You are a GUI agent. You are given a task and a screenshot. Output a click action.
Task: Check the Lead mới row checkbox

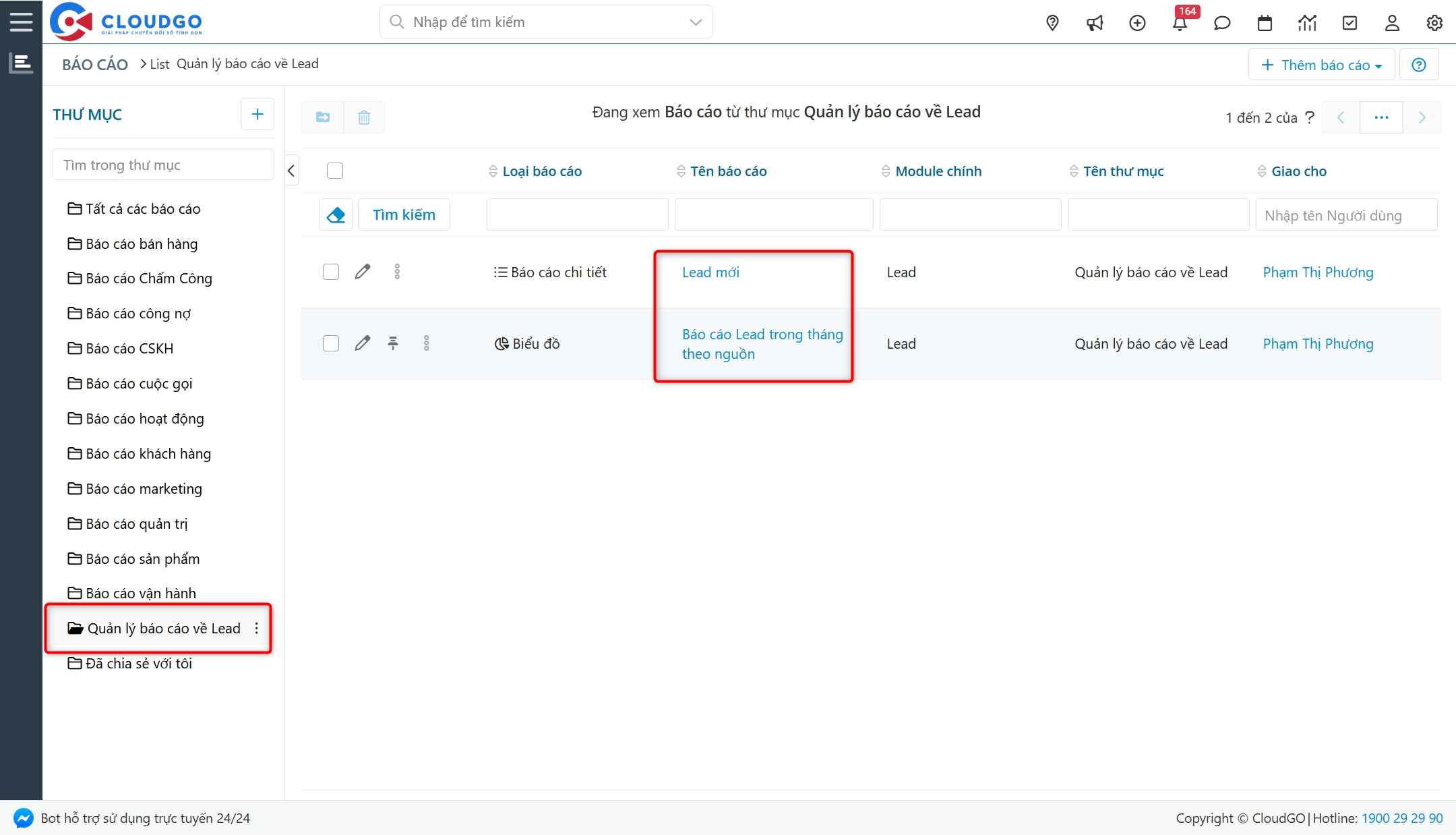click(331, 272)
